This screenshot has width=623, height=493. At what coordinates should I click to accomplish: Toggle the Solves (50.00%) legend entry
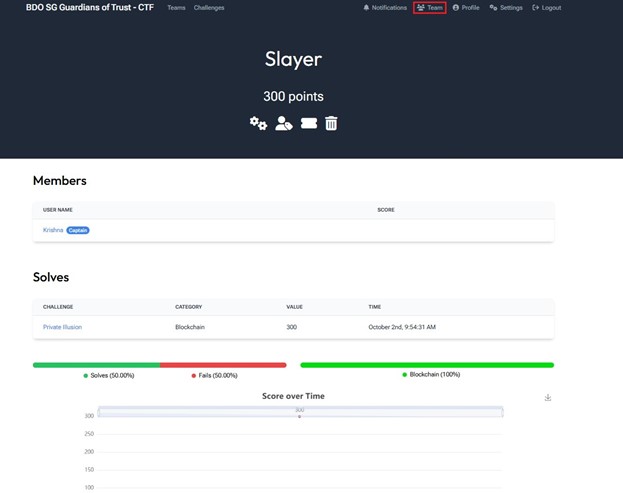[x=109, y=376]
